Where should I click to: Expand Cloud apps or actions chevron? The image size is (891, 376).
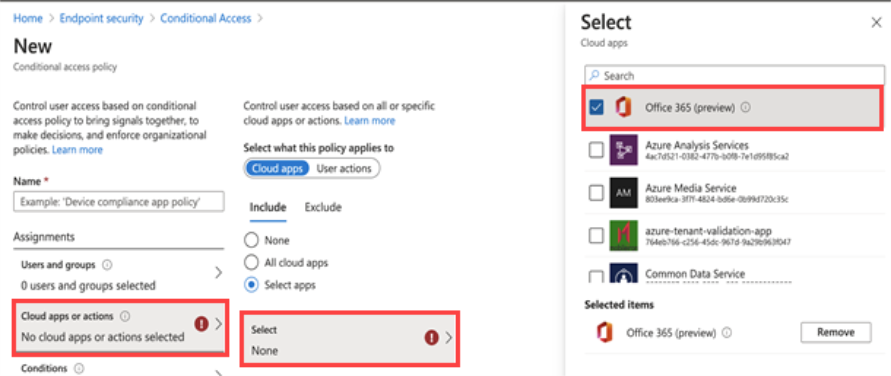point(219,324)
